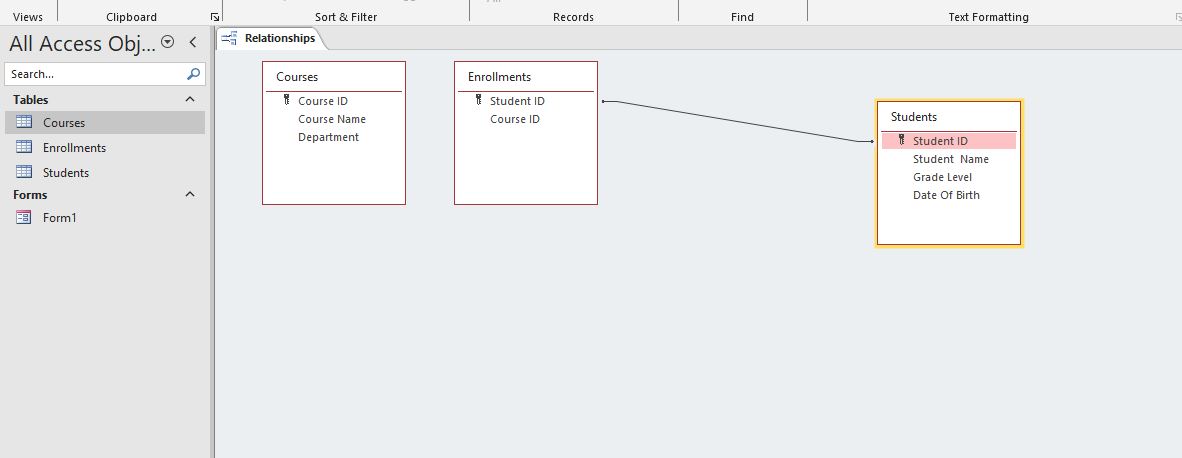Collapse the Forms group

(x=190, y=194)
